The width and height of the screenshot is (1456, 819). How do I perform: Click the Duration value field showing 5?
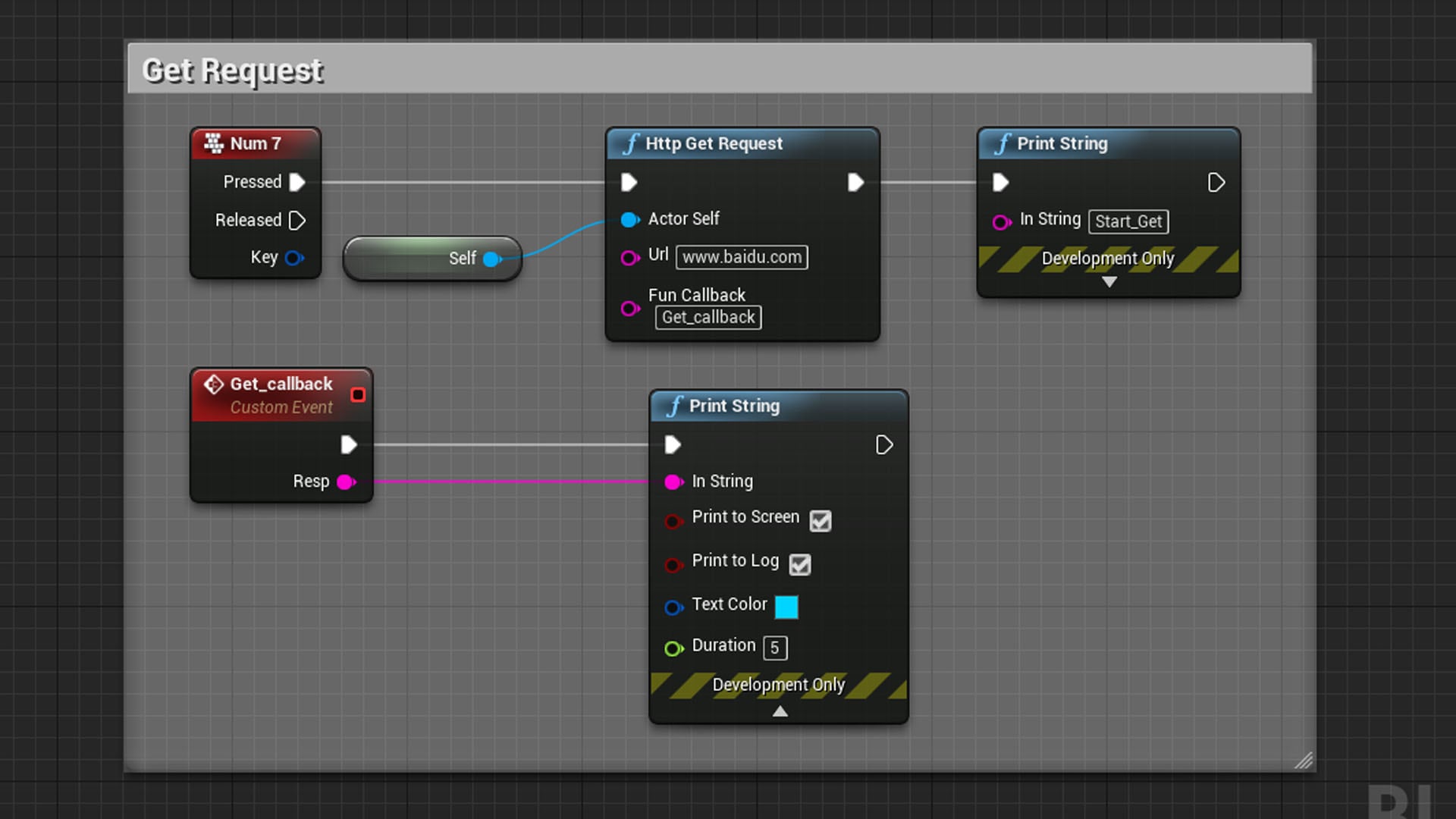point(775,648)
